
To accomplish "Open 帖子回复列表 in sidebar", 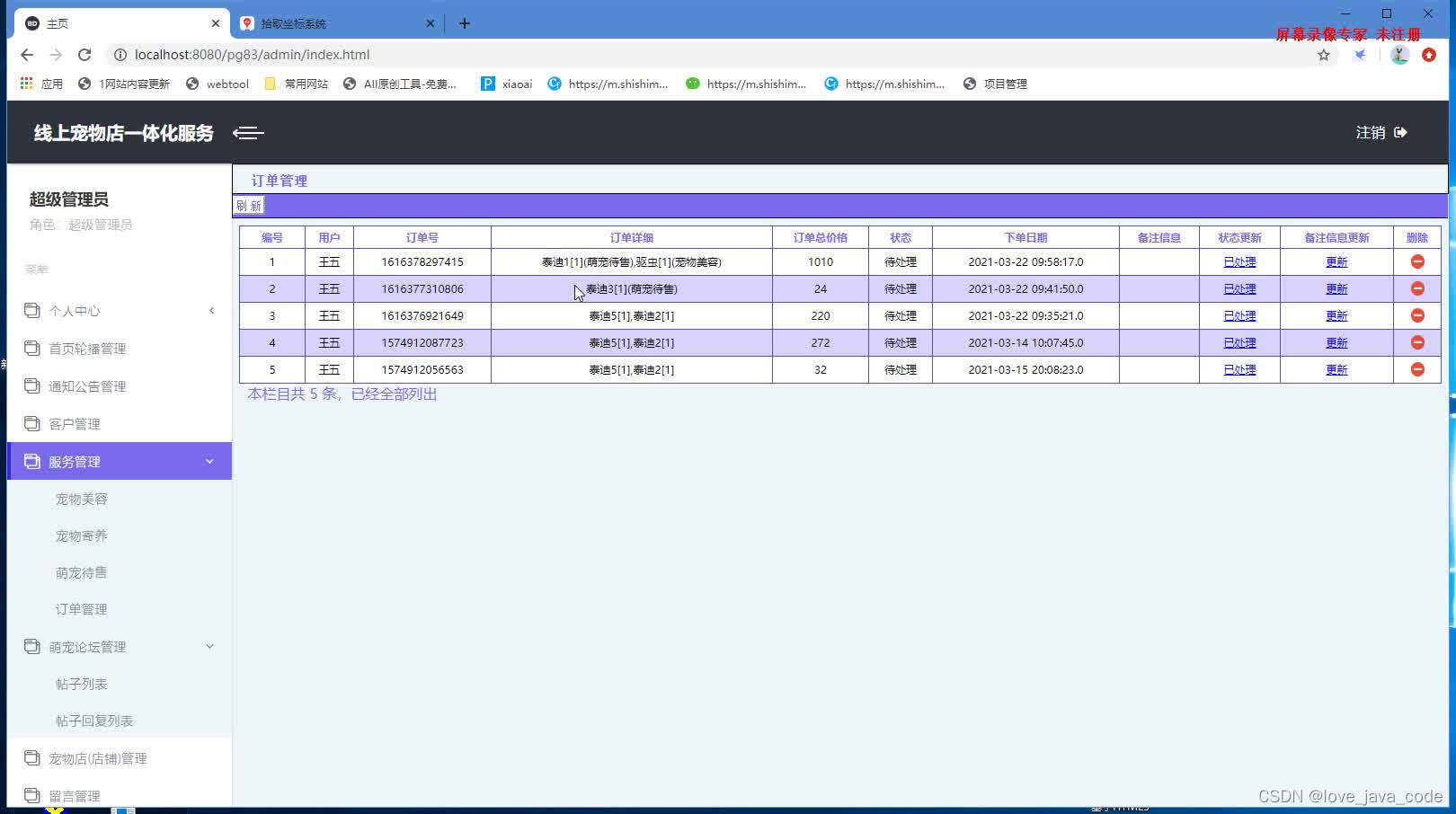I will (93, 721).
